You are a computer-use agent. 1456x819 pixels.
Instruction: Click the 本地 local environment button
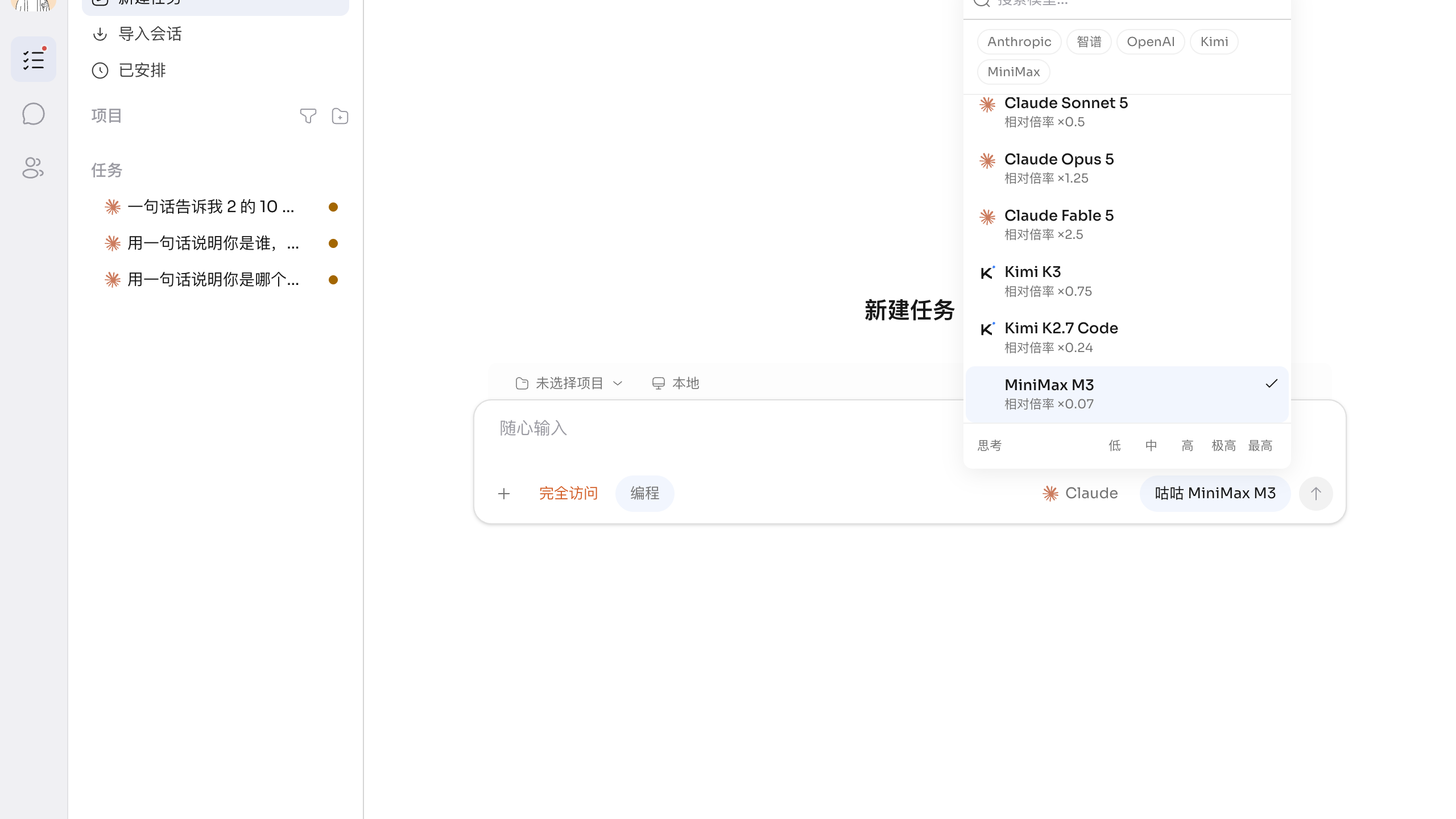(x=675, y=383)
